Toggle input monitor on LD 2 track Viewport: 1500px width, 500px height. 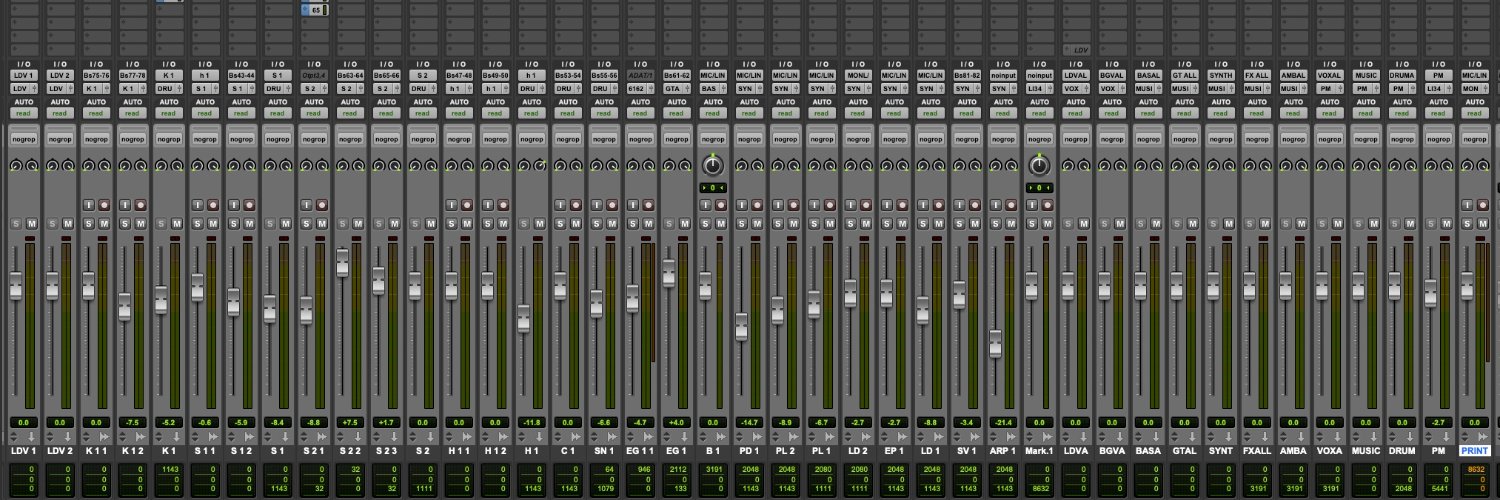[850, 204]
